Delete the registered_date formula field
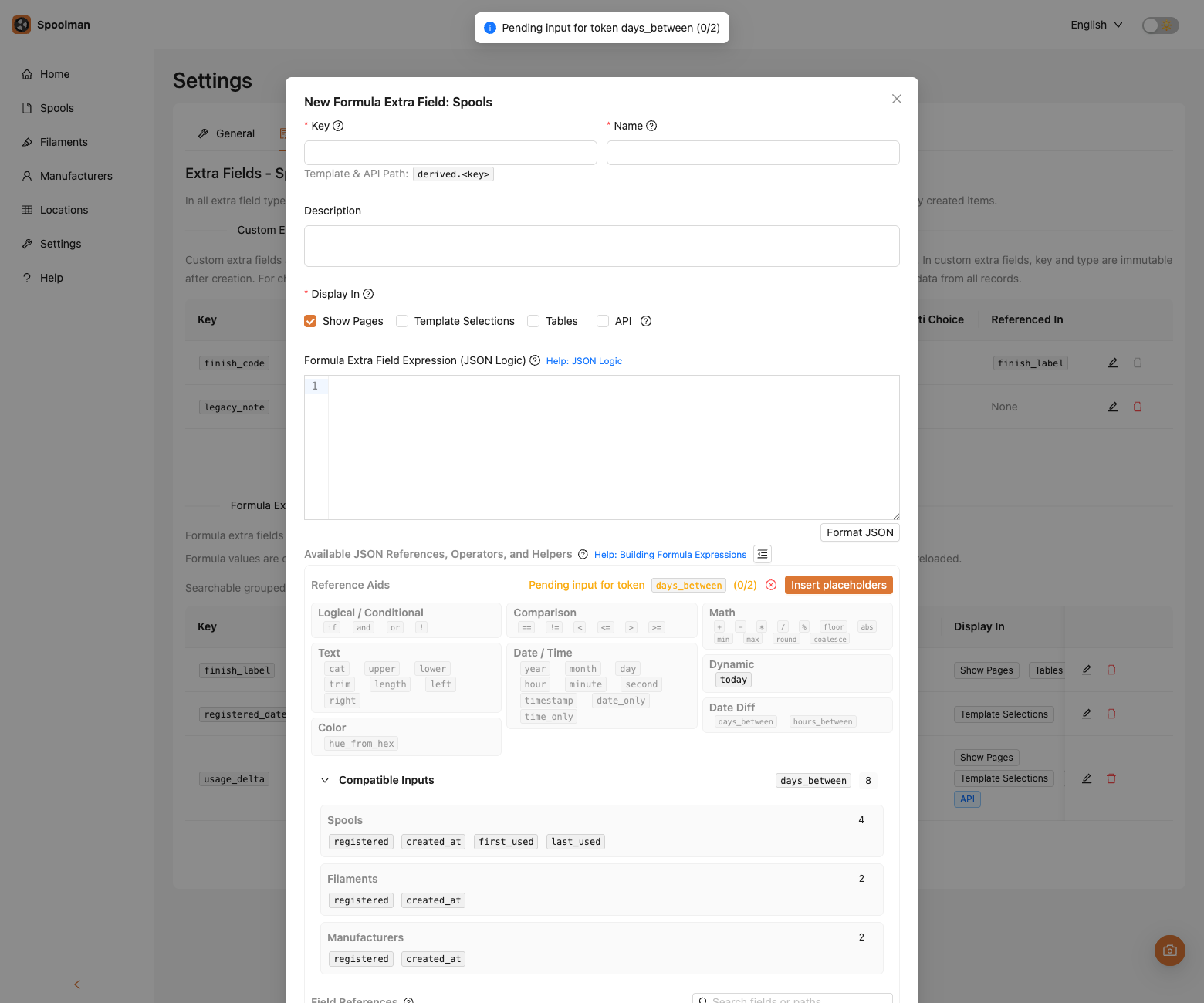This screenshot has height=1003, width=1204. (1111, 714)
